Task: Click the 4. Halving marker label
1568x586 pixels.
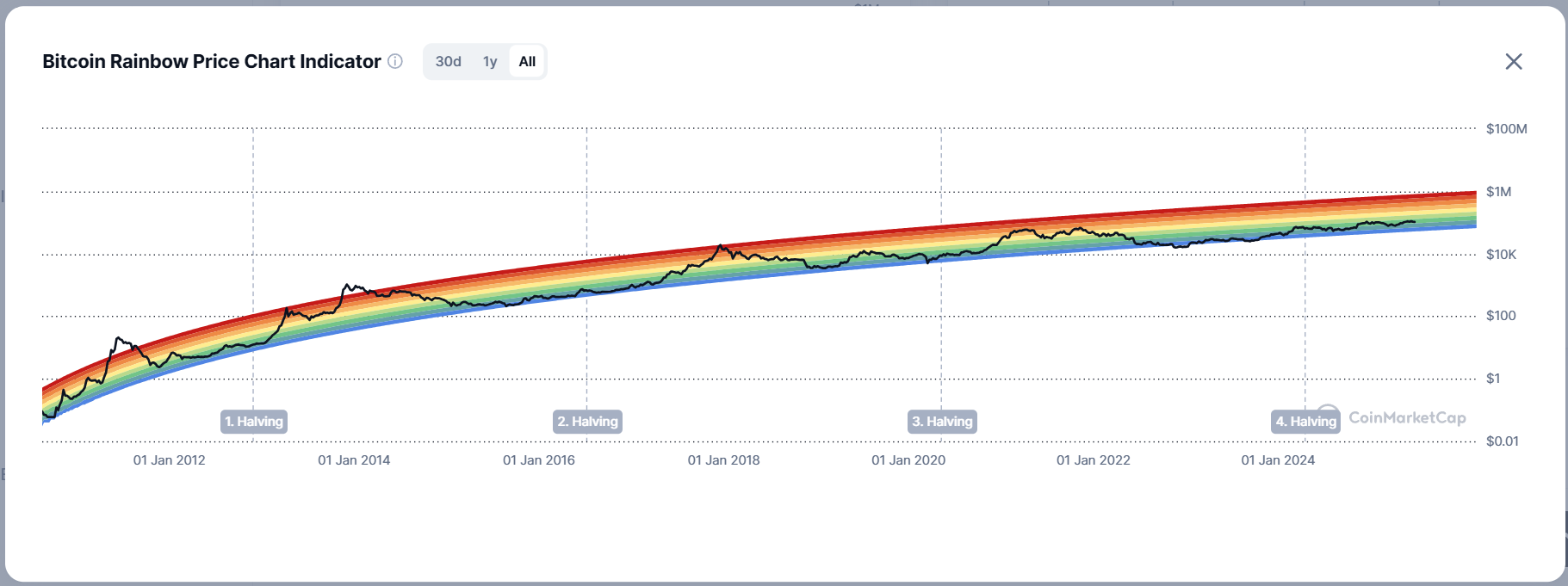Action: click(1306, 422)
